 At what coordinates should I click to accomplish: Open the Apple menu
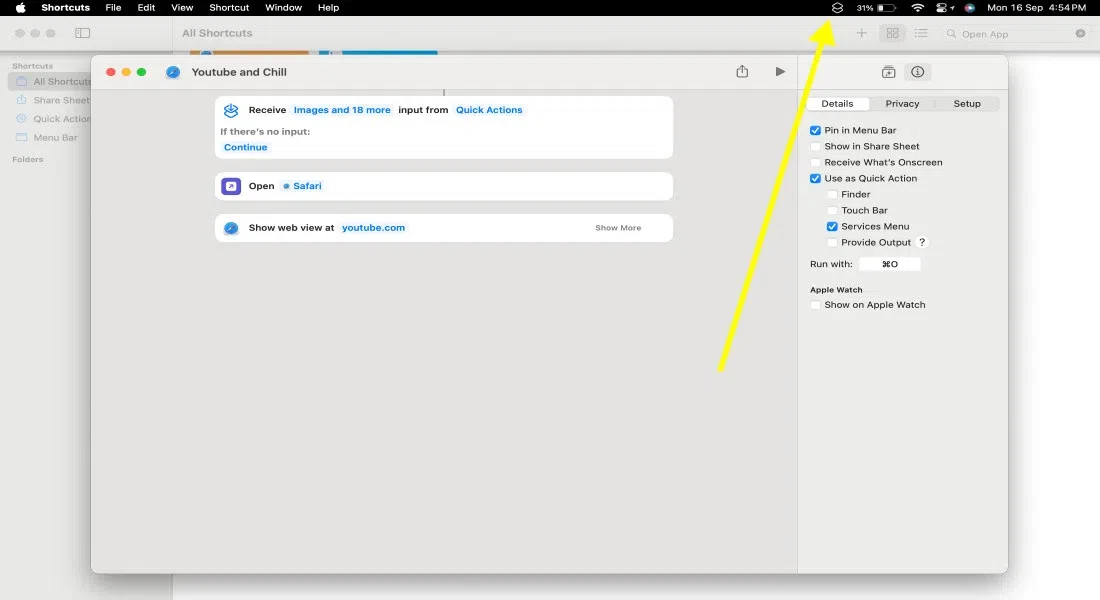point(20,8)
